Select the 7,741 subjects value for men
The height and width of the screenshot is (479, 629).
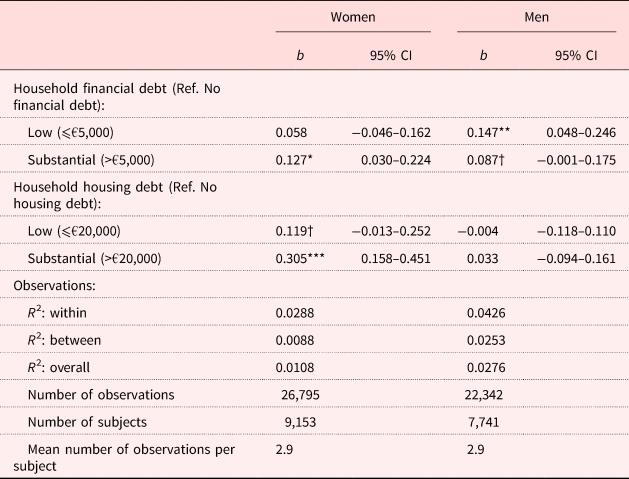point(485,421)
